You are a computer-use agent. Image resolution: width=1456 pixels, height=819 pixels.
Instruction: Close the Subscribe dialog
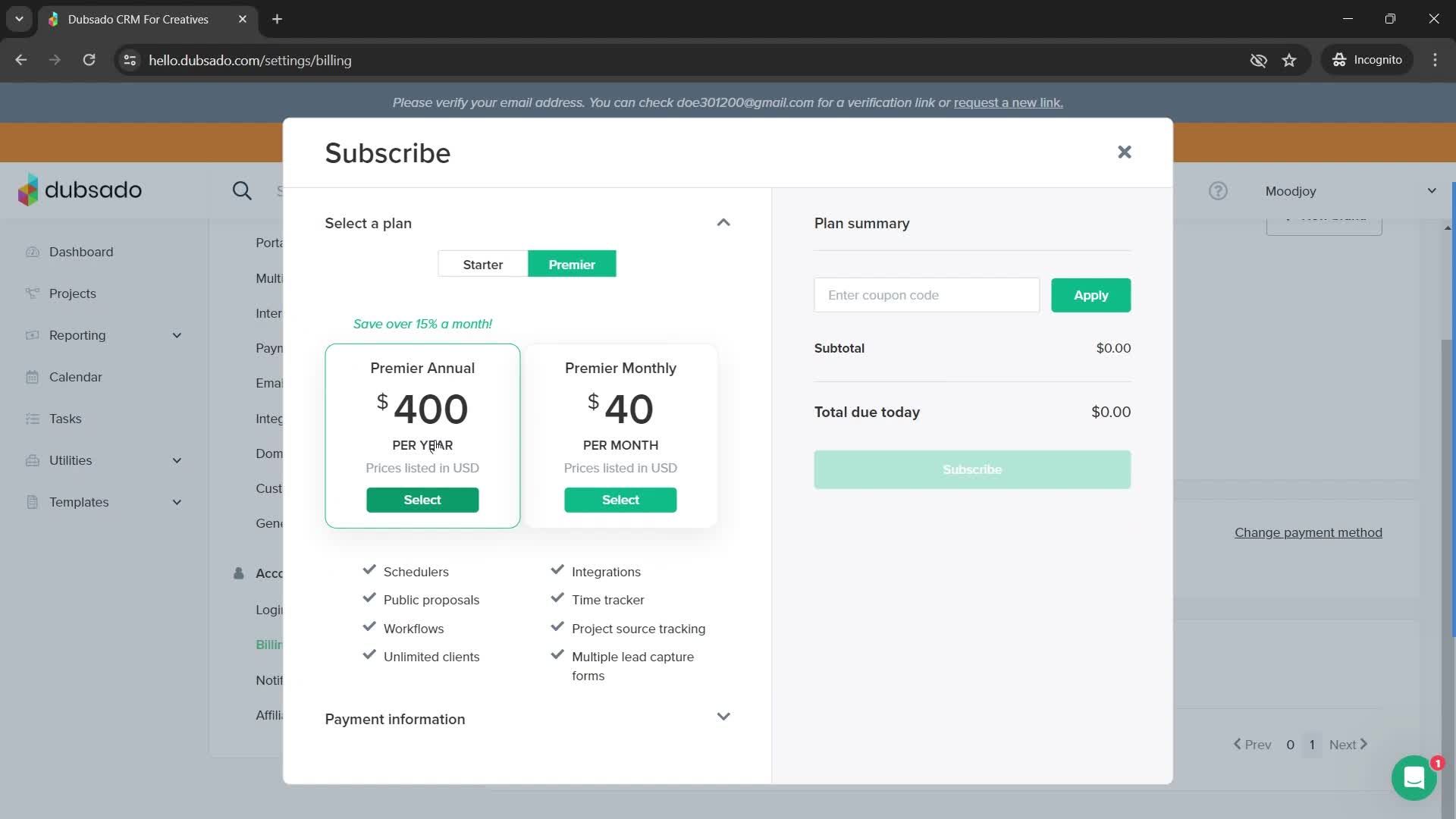1124,152
